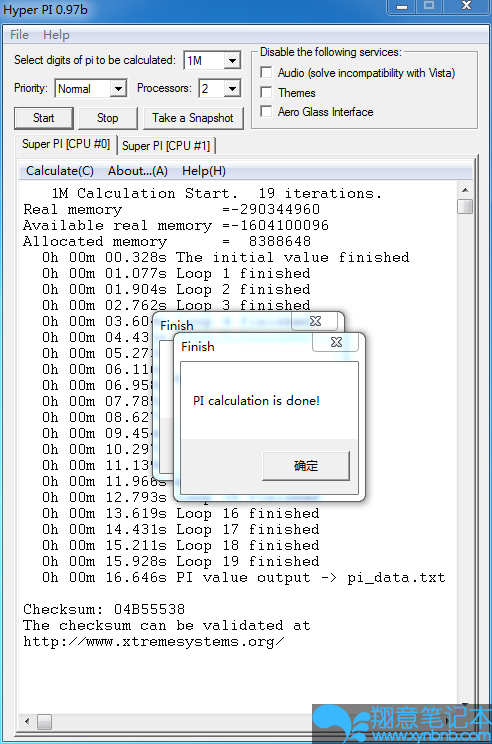Click 'The initial value finished' line
This screenshot has height=744, width=492.
[x=226, y=258]
